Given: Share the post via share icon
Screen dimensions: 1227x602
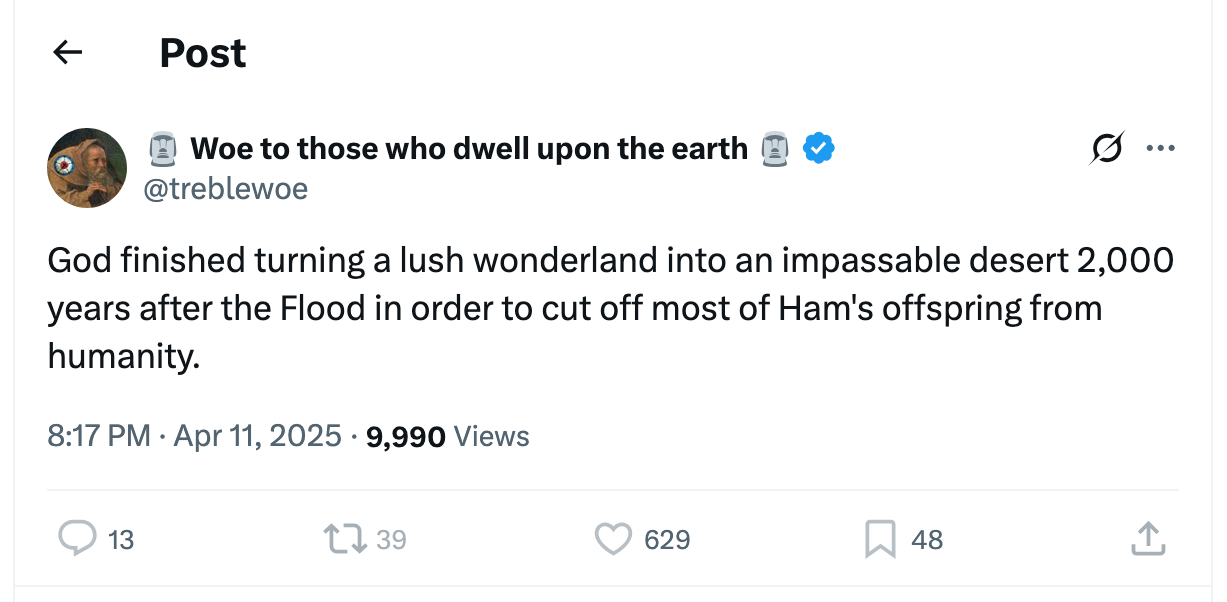Looking at the screenshot, I should (x=1146, y=539).
